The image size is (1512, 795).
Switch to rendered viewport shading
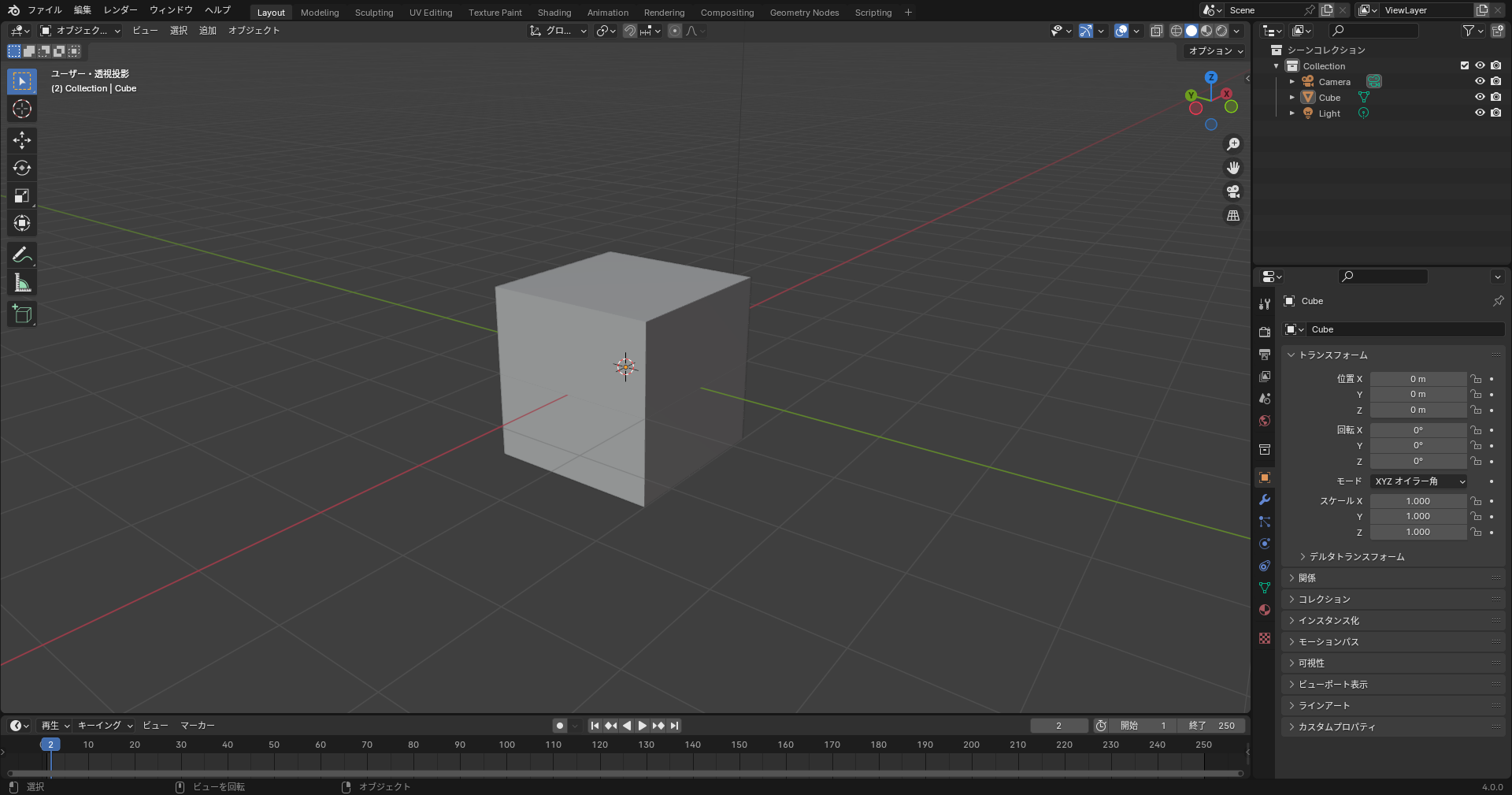pos(1221,31)
